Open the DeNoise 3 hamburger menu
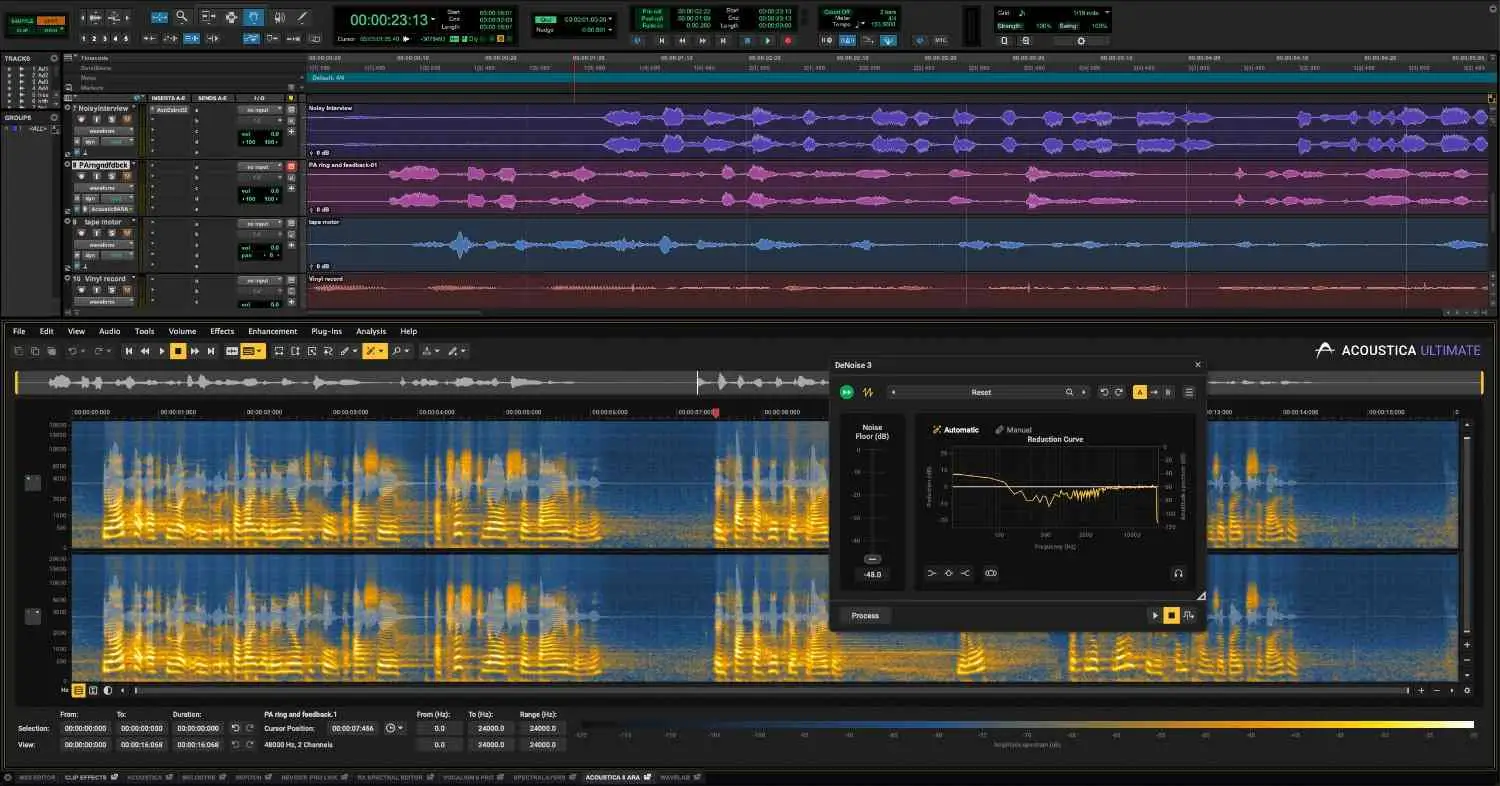Viewport: 1500px width, 786px height. [x=1189, y=392]
